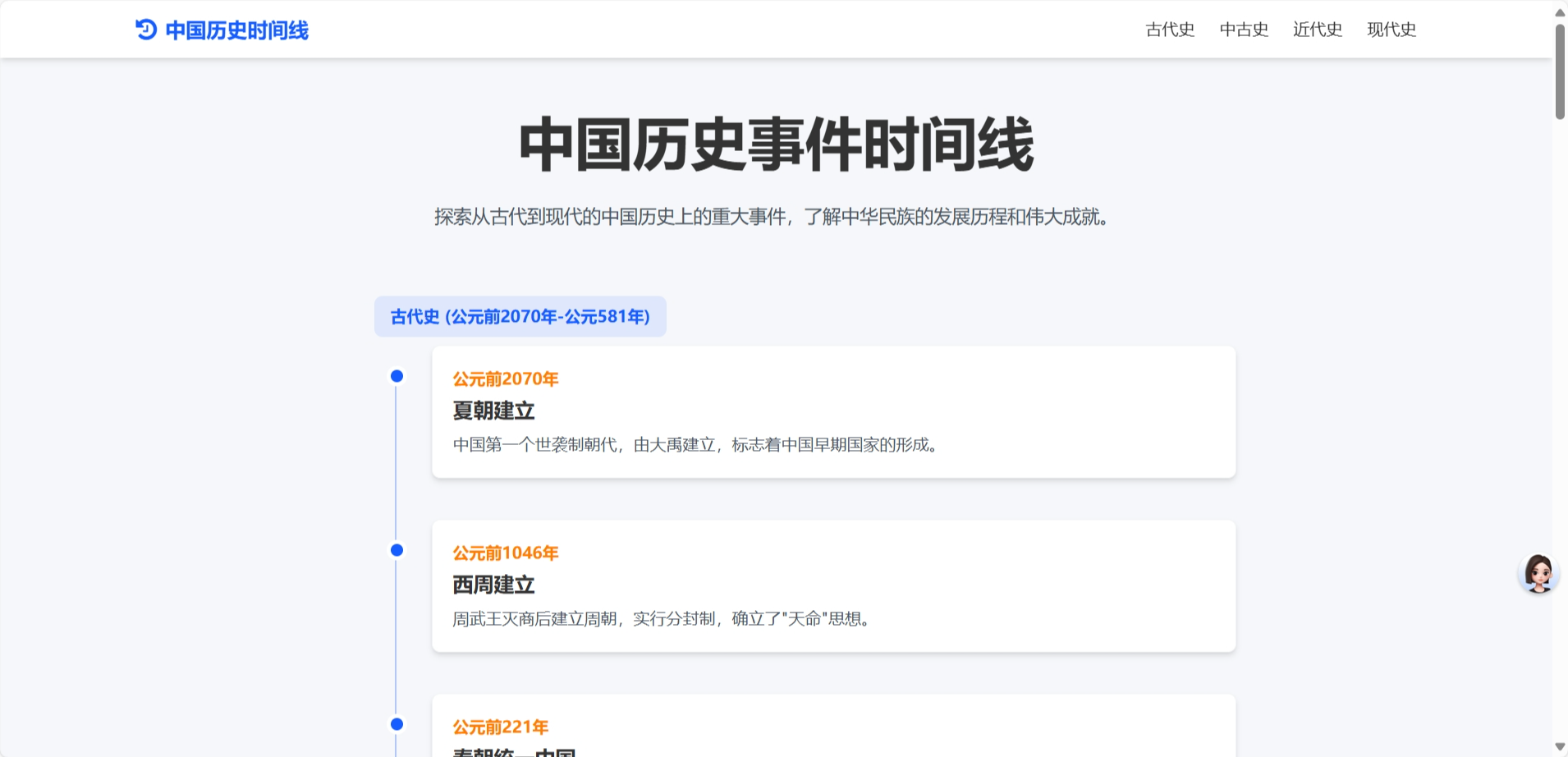Click the timeline dot beside 公元前221年 event
1568x757 pixels.
(x=397, y=724)
